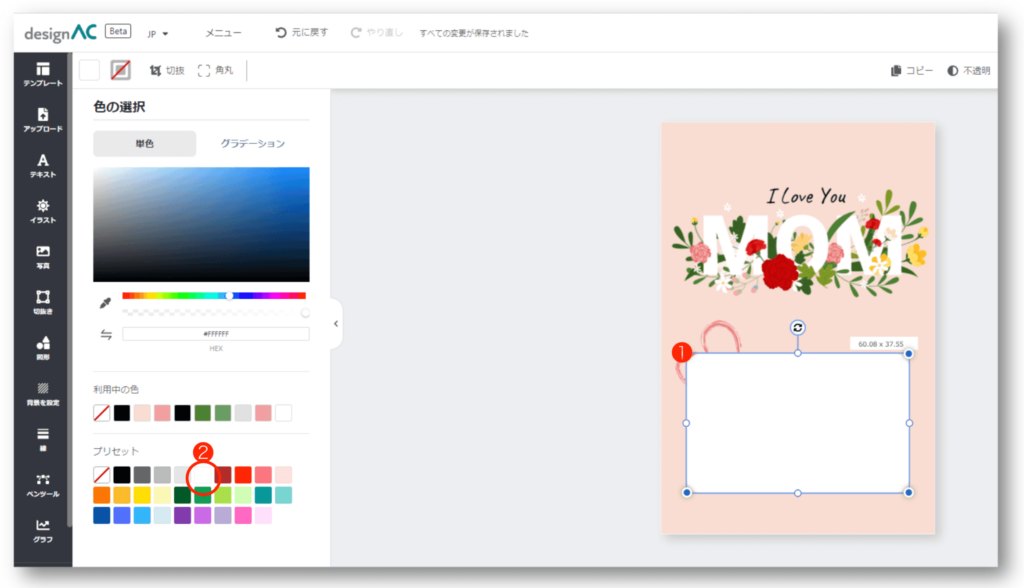Select the no-color swatch in 利用中の色
The height and width of the screenshot is (588, 1024).
(x=101, y=413)
